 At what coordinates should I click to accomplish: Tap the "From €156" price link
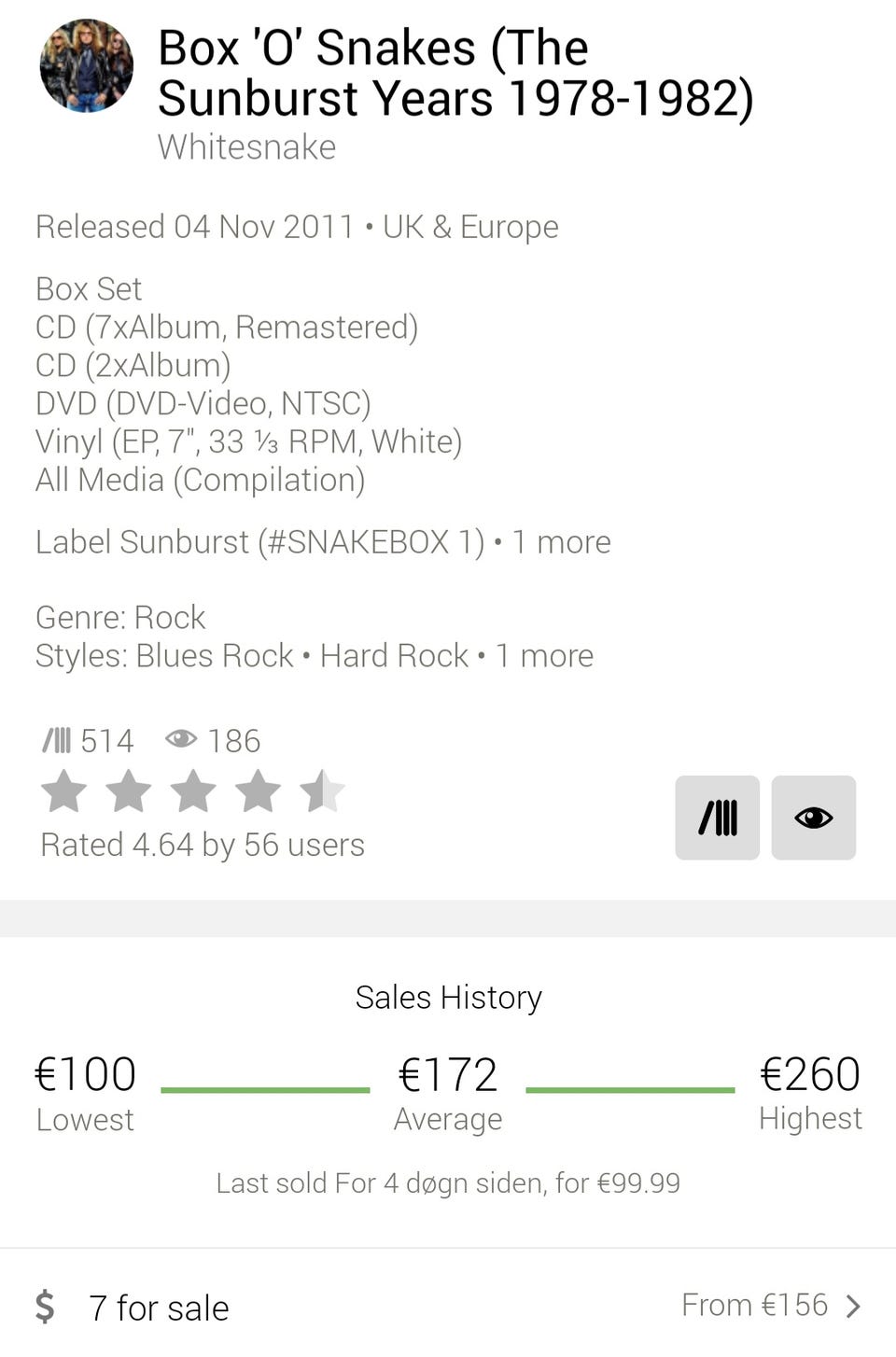pos(754,1305)
